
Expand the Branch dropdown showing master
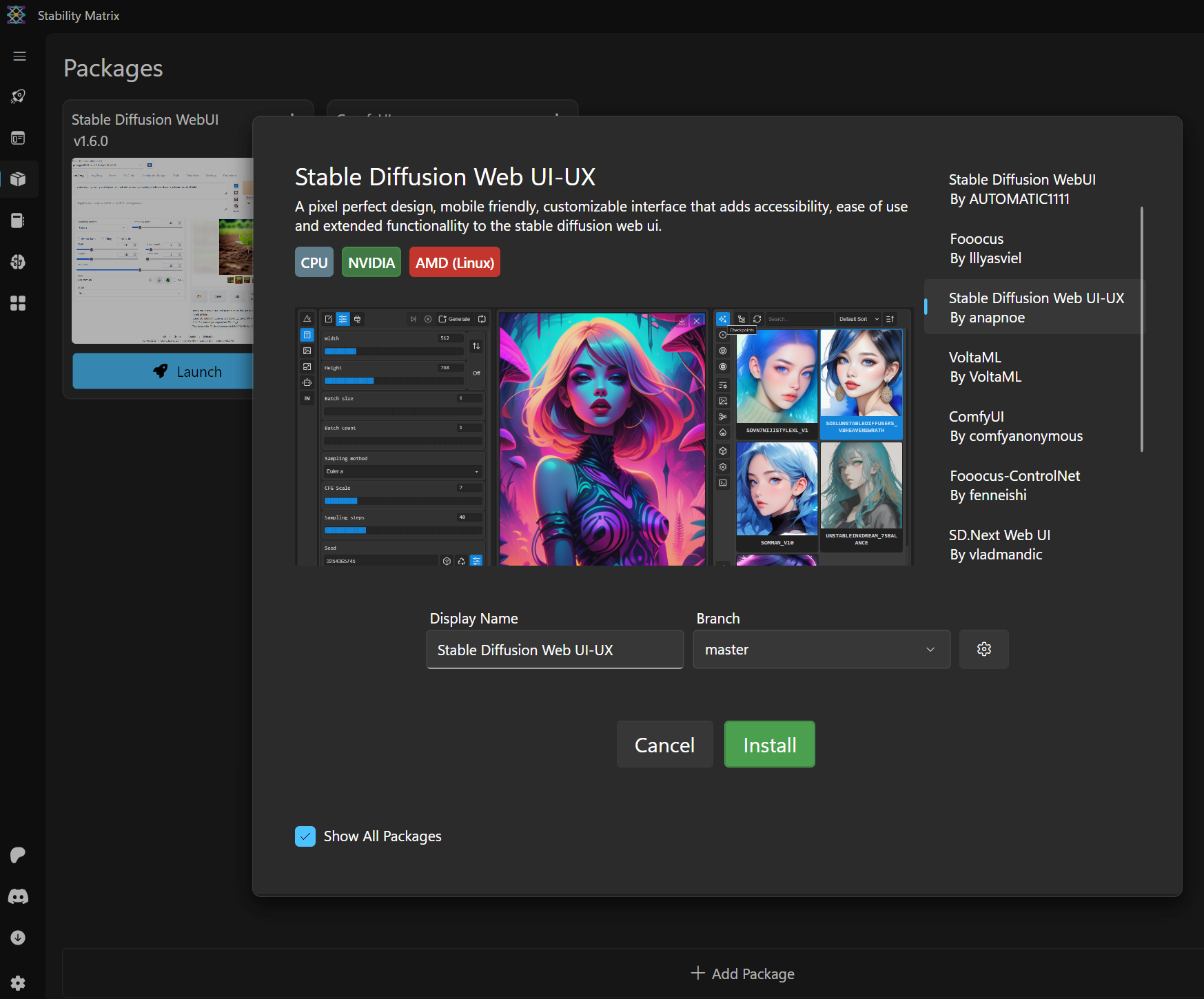(822, 649)
